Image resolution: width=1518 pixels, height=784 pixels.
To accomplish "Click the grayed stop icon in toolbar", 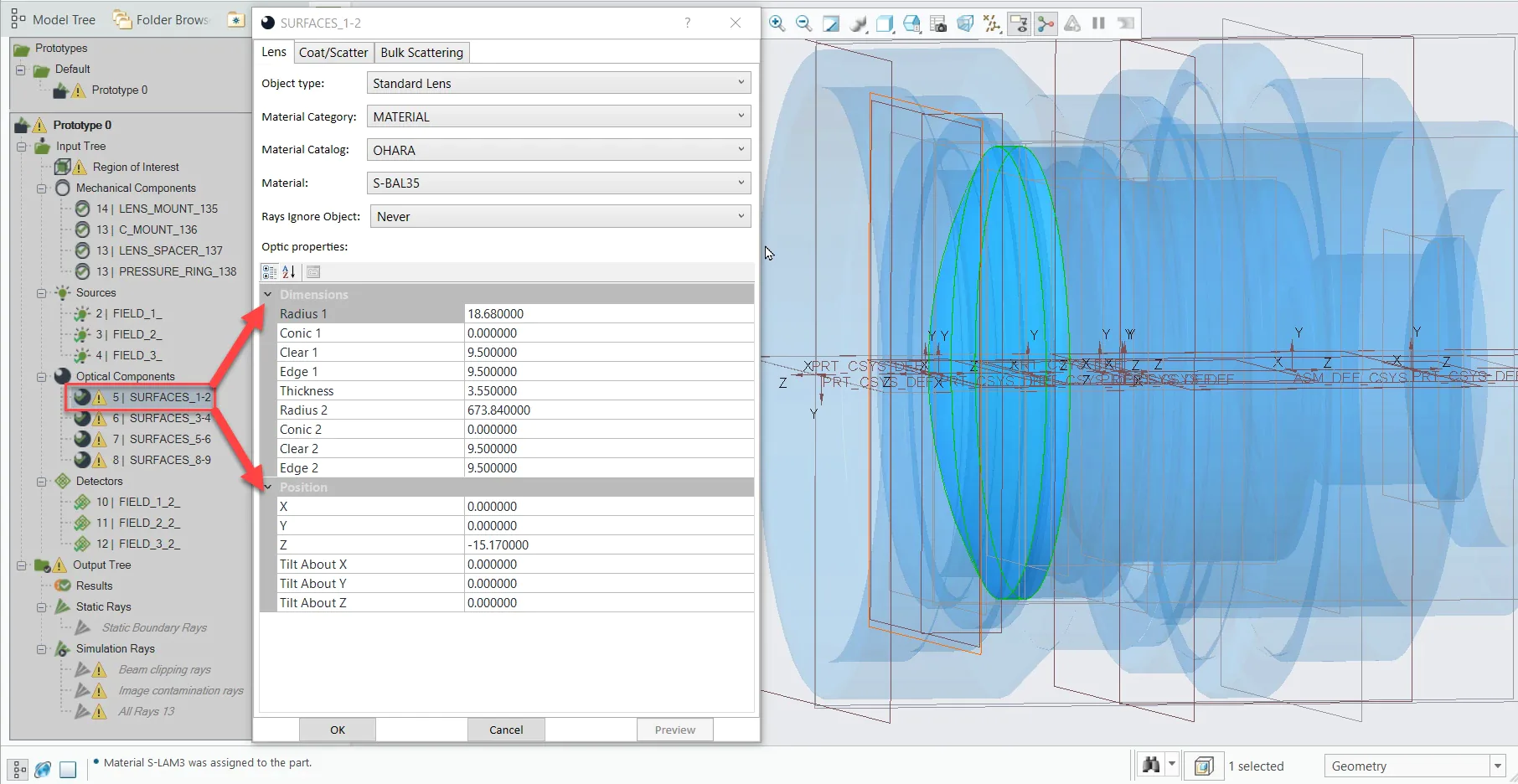I will point(1126,23).
